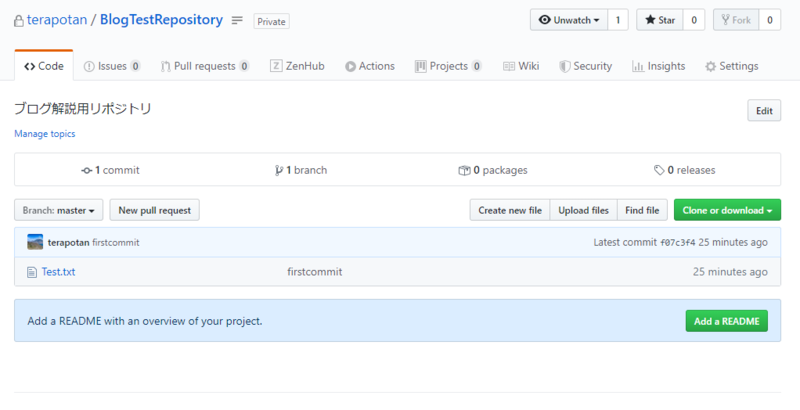The width and height of the screenshot is (800, 410).
Task: Click the Upload files button
Action: click(584, 210)
